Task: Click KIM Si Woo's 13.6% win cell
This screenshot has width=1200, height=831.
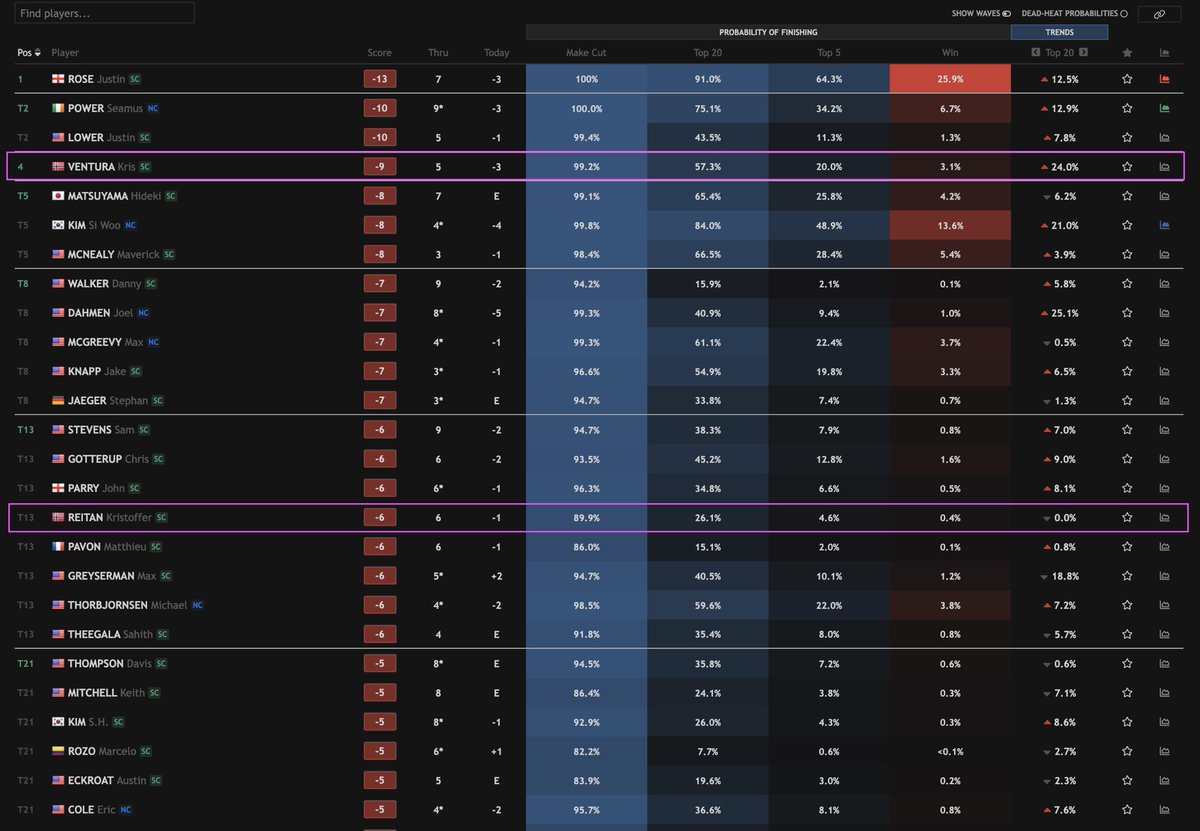Action: tap(950, 225)
